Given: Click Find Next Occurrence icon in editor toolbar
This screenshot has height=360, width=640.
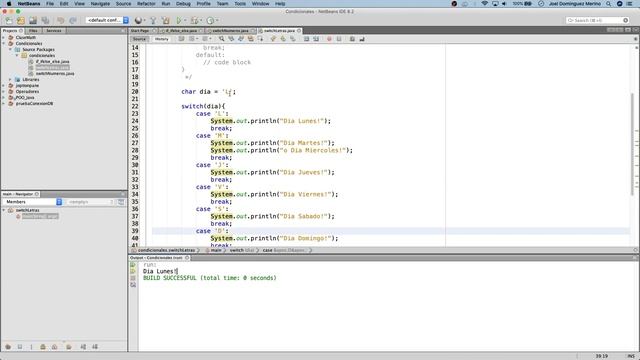Looking at the screenshot, I should pyautogui.click(x=241, y=39).
